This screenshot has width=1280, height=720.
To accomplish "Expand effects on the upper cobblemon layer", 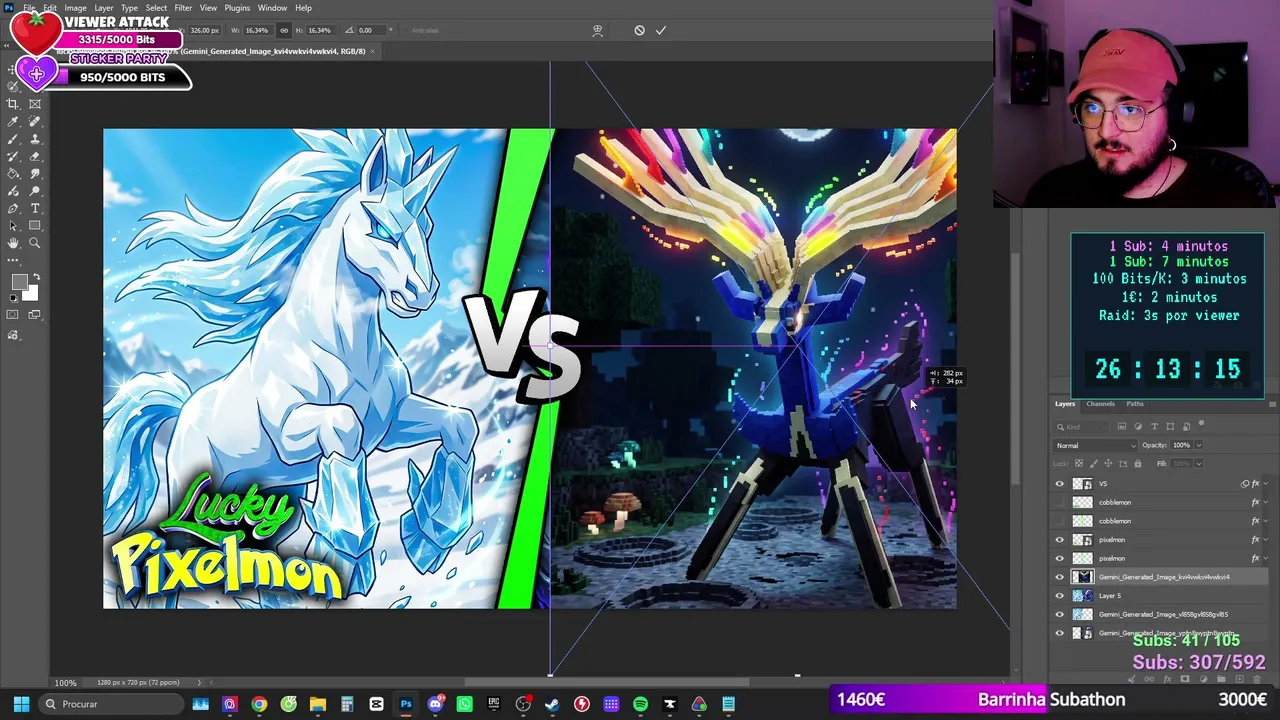I will [x=1266, y=502].
